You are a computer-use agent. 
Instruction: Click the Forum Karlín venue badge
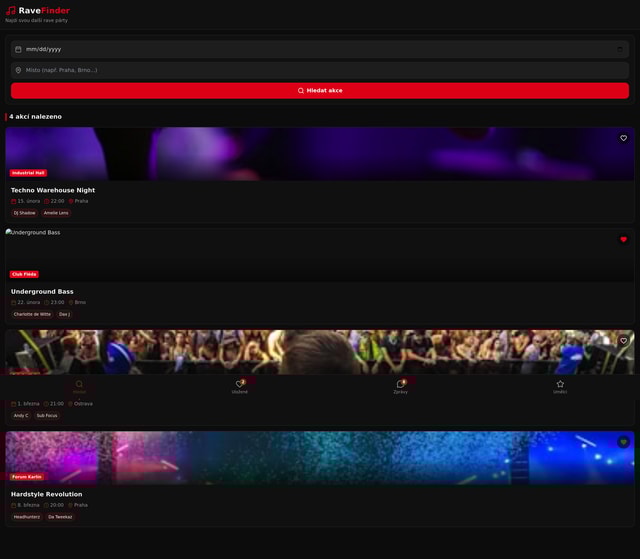pyautogui.click(x=27, y=477)
